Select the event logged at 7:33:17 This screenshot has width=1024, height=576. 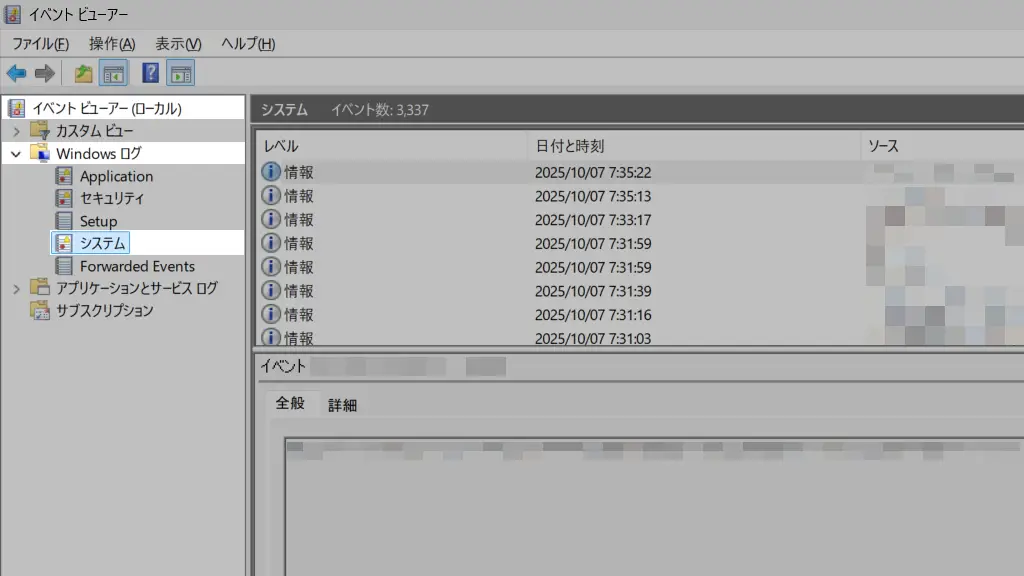(593, 220)
